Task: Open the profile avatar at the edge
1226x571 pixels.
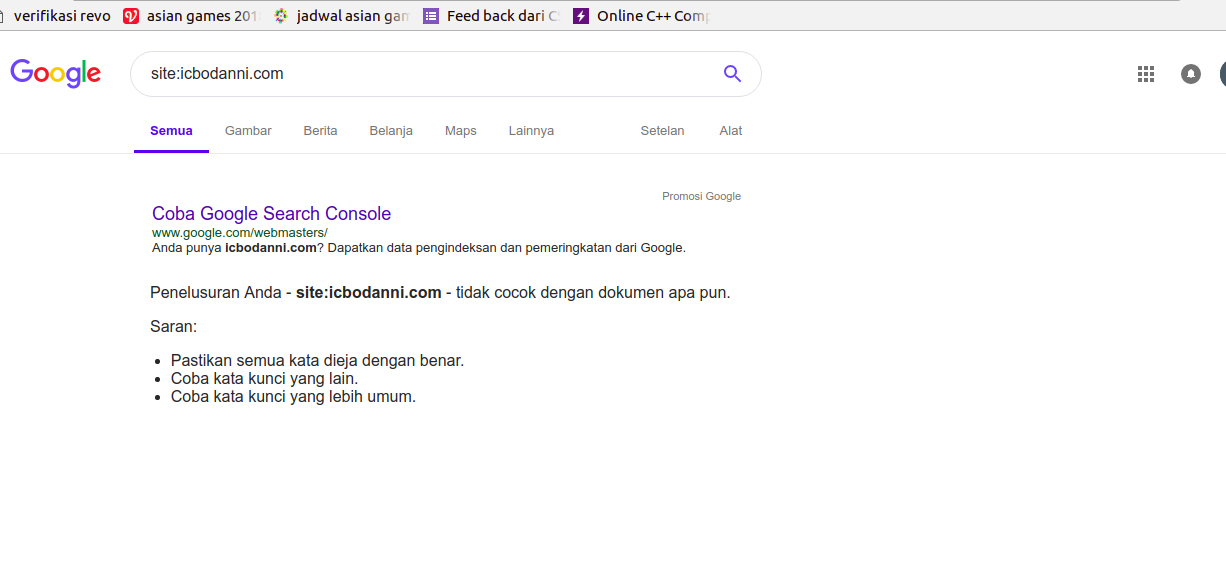Action: (x=1222, y=74)
